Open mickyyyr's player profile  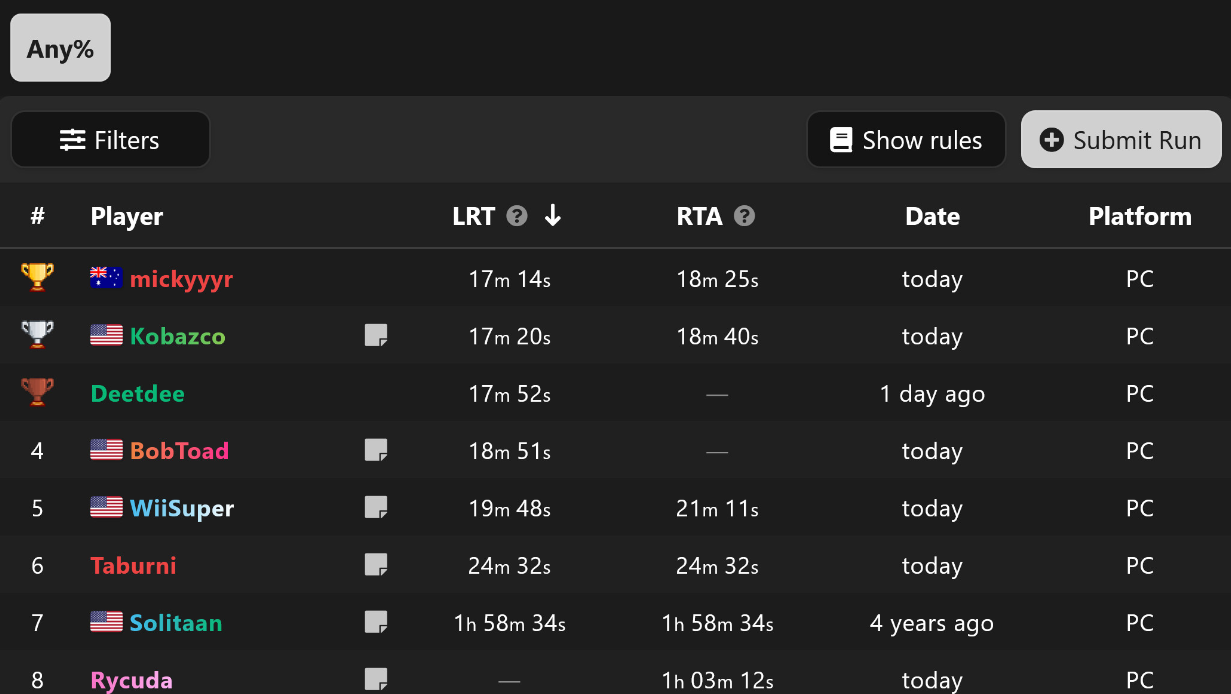181,279
